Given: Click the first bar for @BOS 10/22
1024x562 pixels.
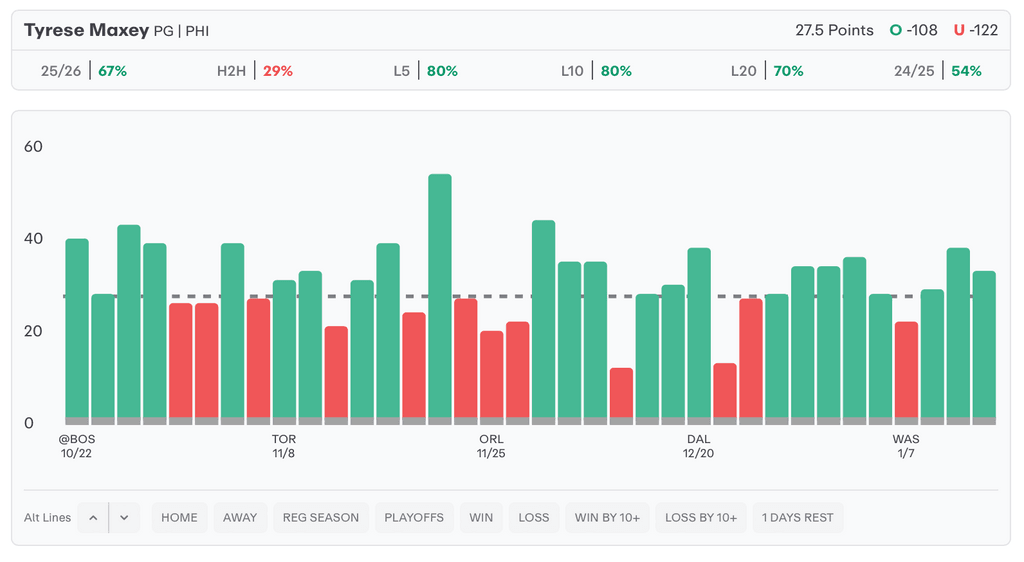Looking at the screenshot, I should 77,328.
